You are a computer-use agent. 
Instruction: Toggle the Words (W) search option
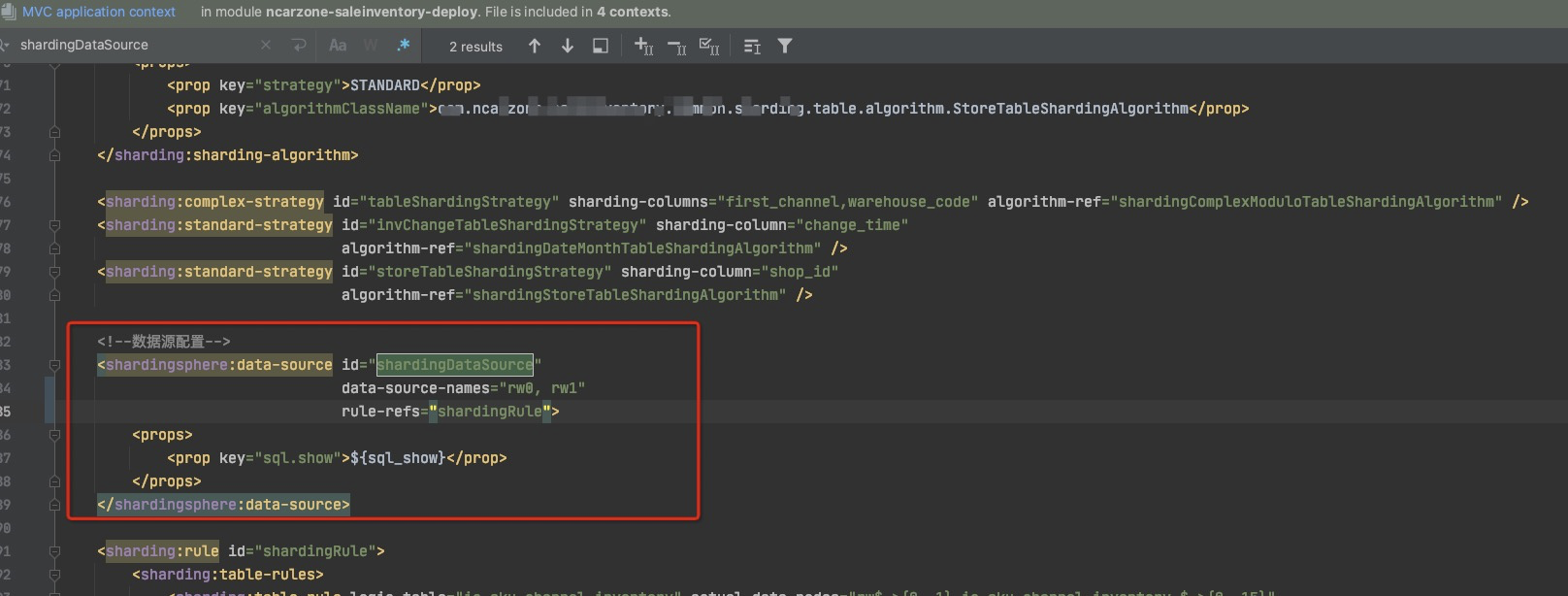[371, 45]
